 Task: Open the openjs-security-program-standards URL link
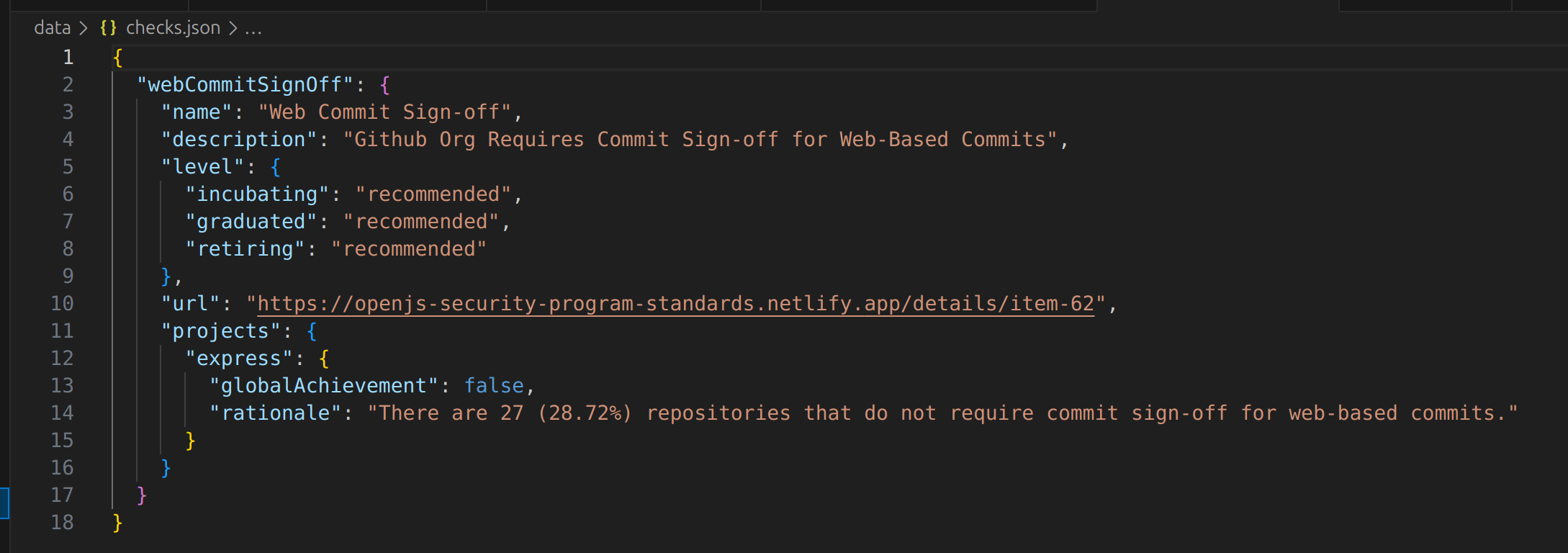tap(675, 304)
